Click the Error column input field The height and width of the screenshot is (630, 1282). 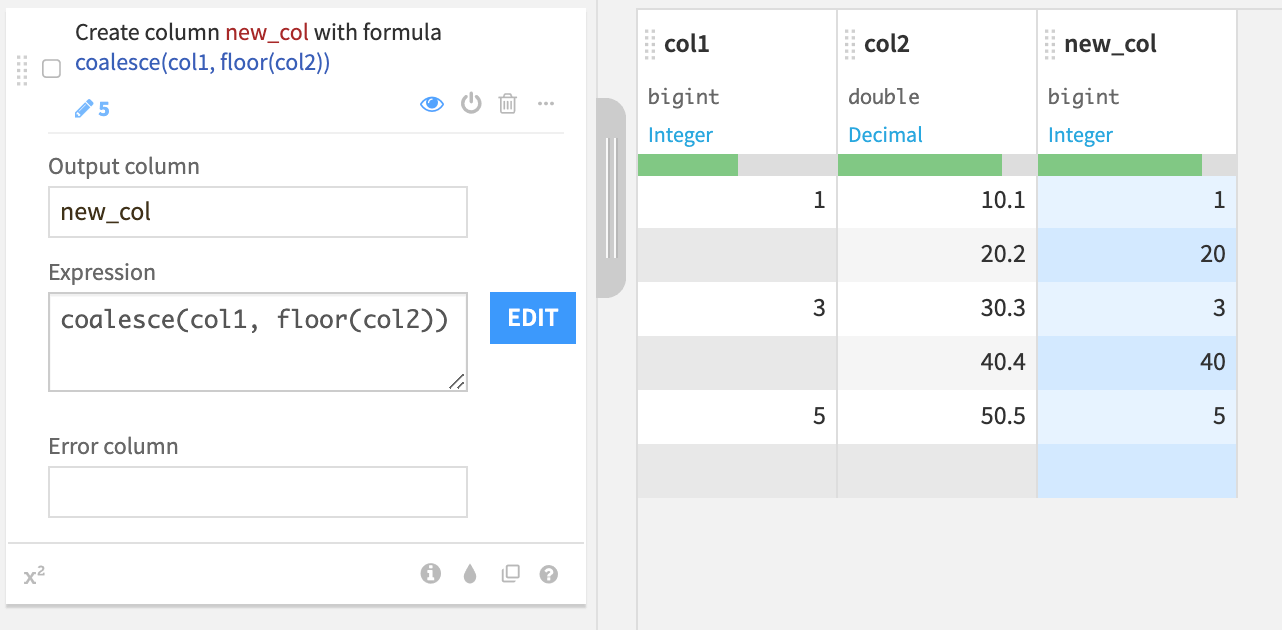click(258, 492)
